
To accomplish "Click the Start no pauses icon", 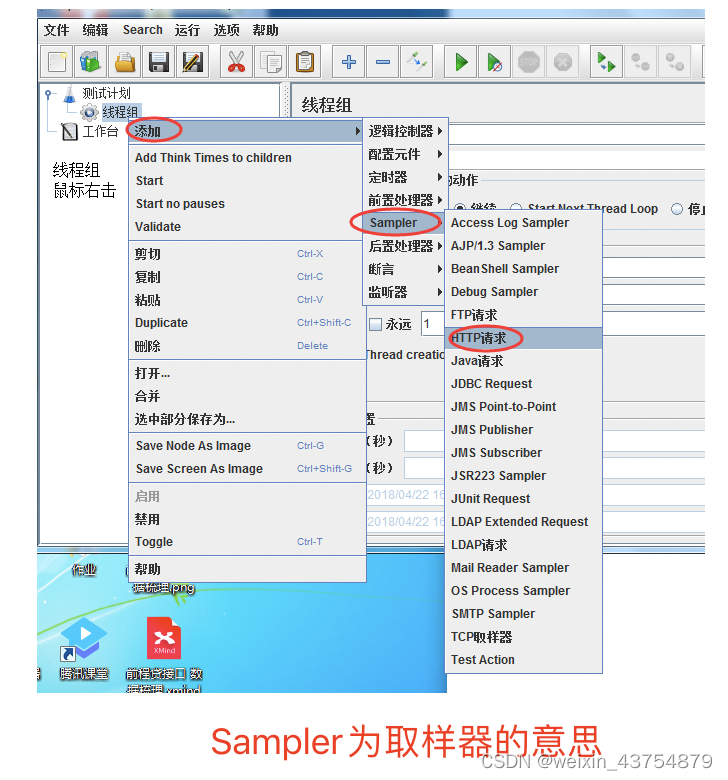I will pyautogui.click(x=494, y=62).
